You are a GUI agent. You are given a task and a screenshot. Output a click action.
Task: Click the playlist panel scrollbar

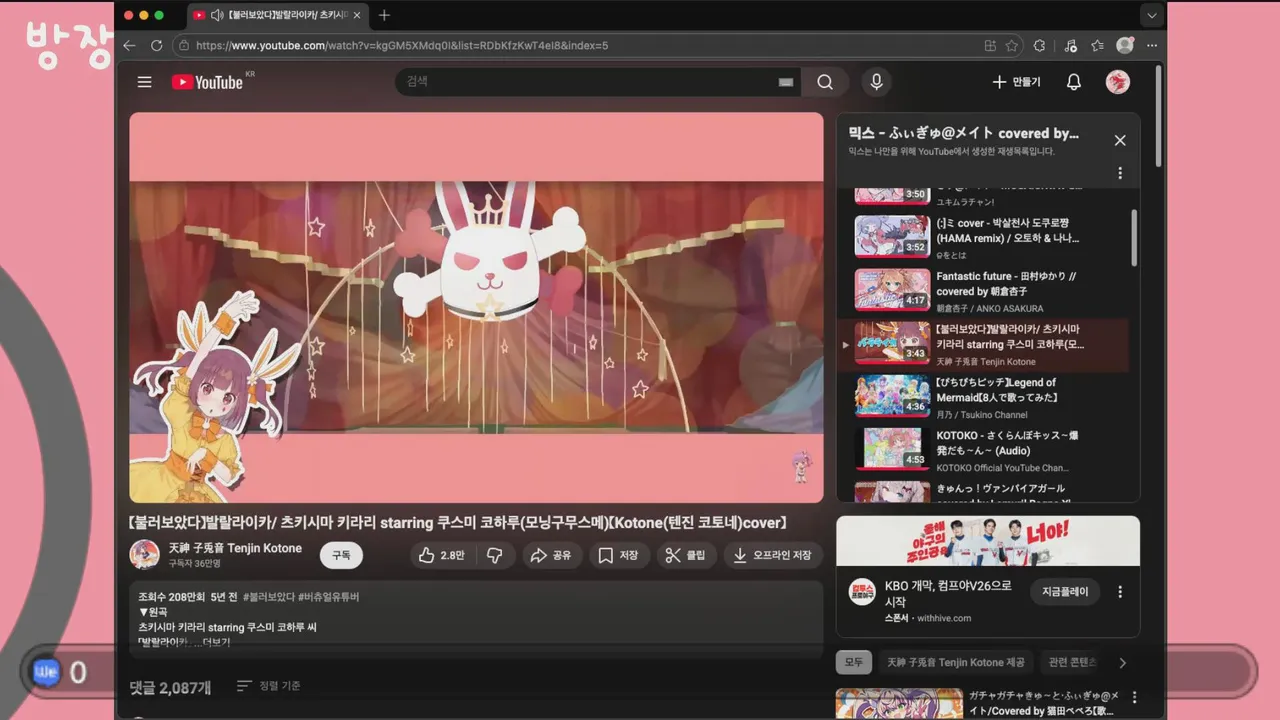point(1134,237)
